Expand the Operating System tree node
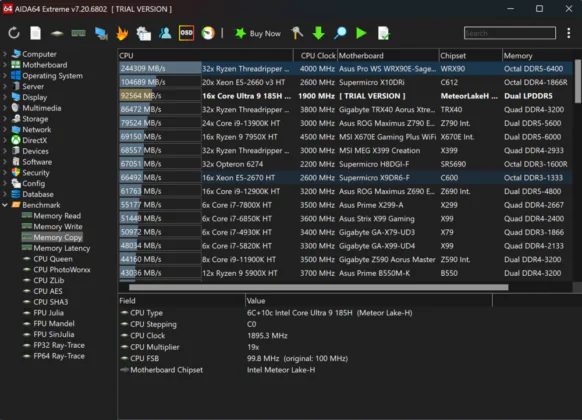582x420 pixels. click(x=5, y=76)
